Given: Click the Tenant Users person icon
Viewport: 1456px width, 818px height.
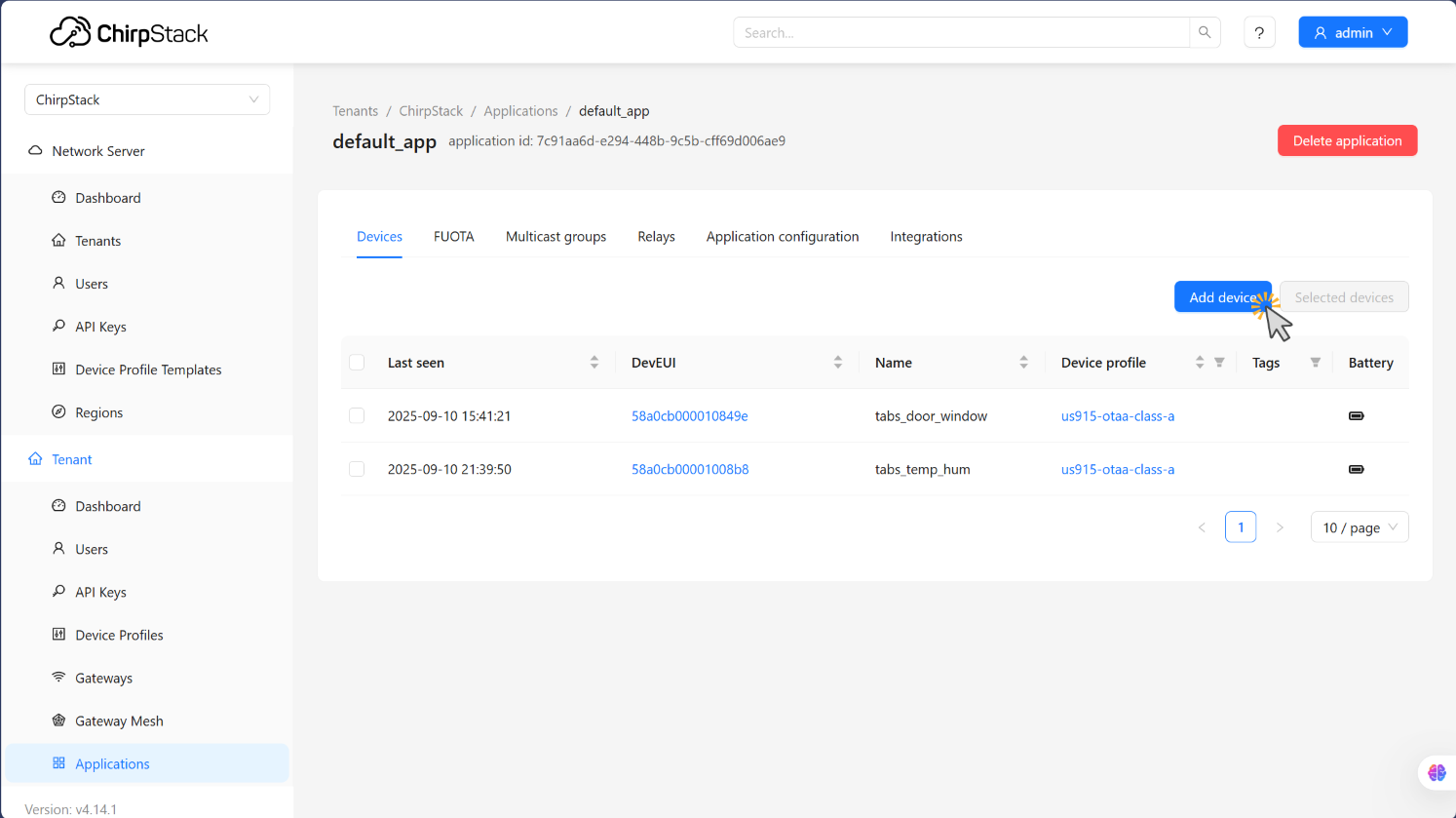Looking at the screenshot, I should click(58, 548).
